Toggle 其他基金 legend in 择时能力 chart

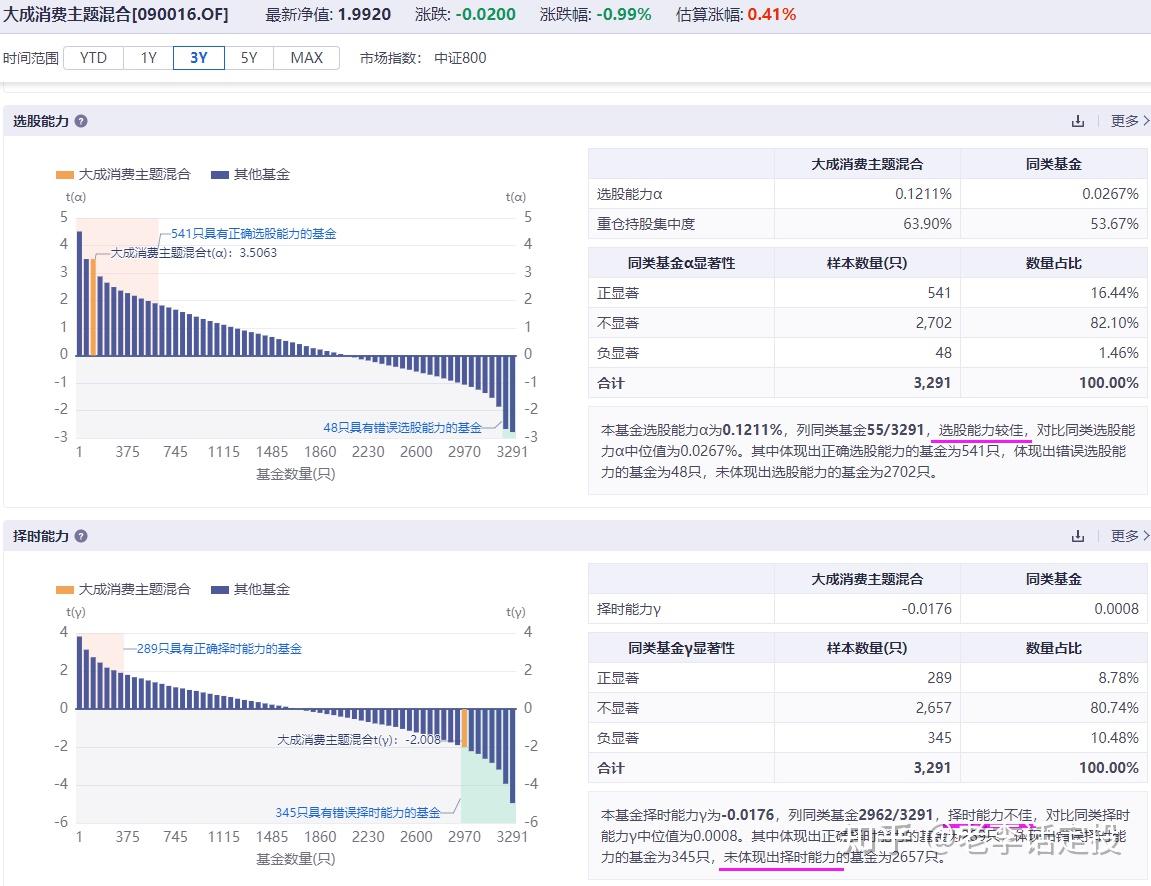click(x=250, y=589)
